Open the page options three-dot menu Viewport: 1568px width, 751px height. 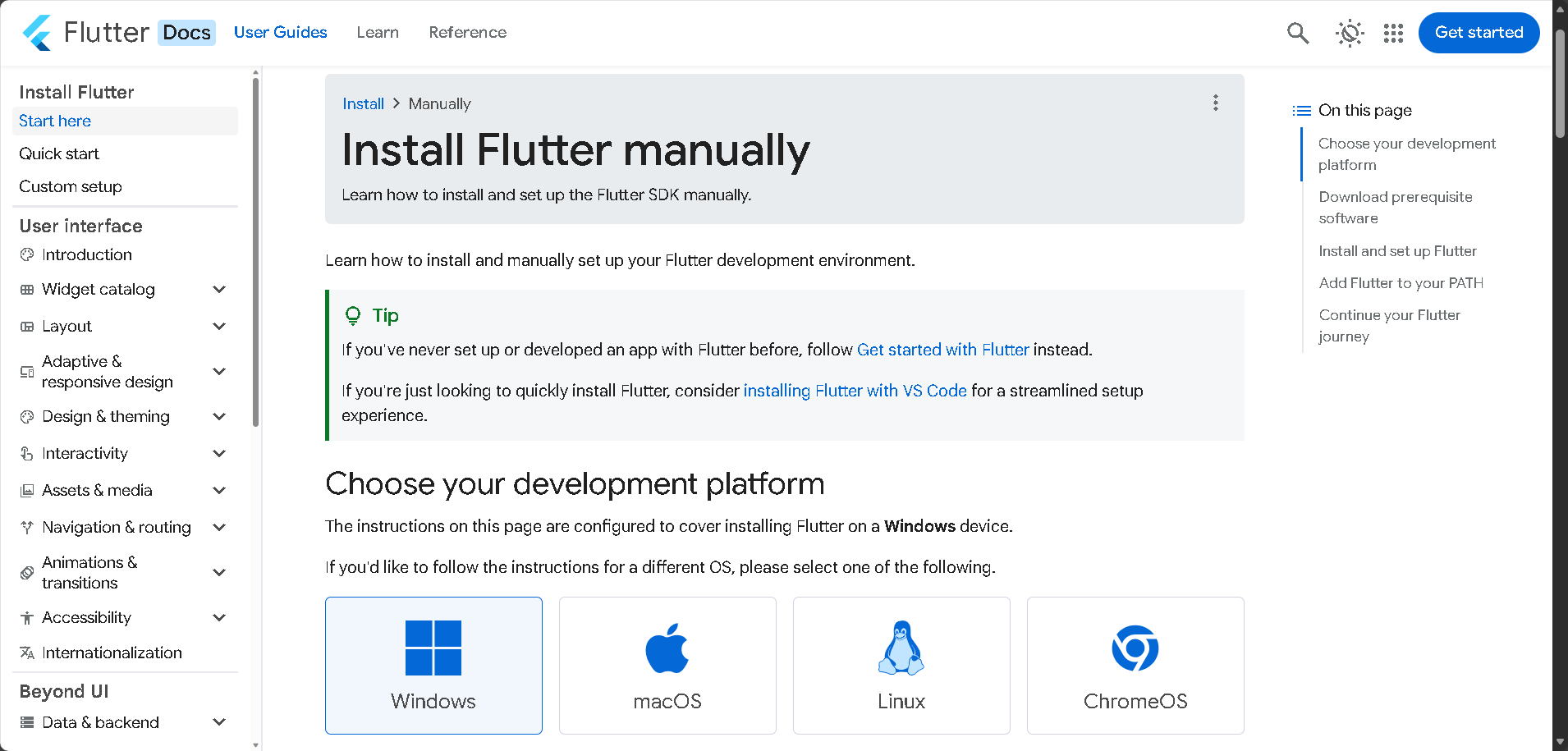[x=1216, y=103]
